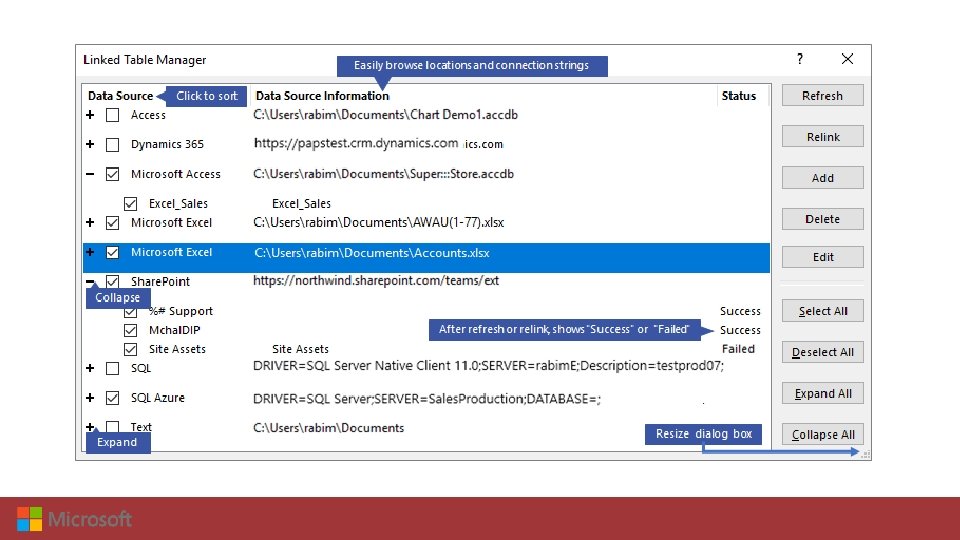Click the Relink button
This screenshot has height=540, width=960.
(822, 137)
